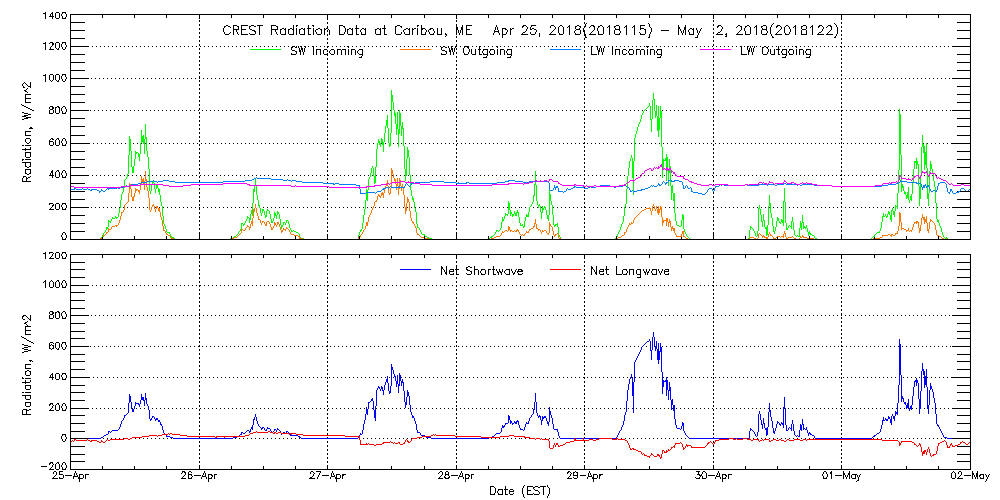Viewport: 1000px width, 500px height.
Task: Click the LW Outgoing legend label
Action: point(775,52)
